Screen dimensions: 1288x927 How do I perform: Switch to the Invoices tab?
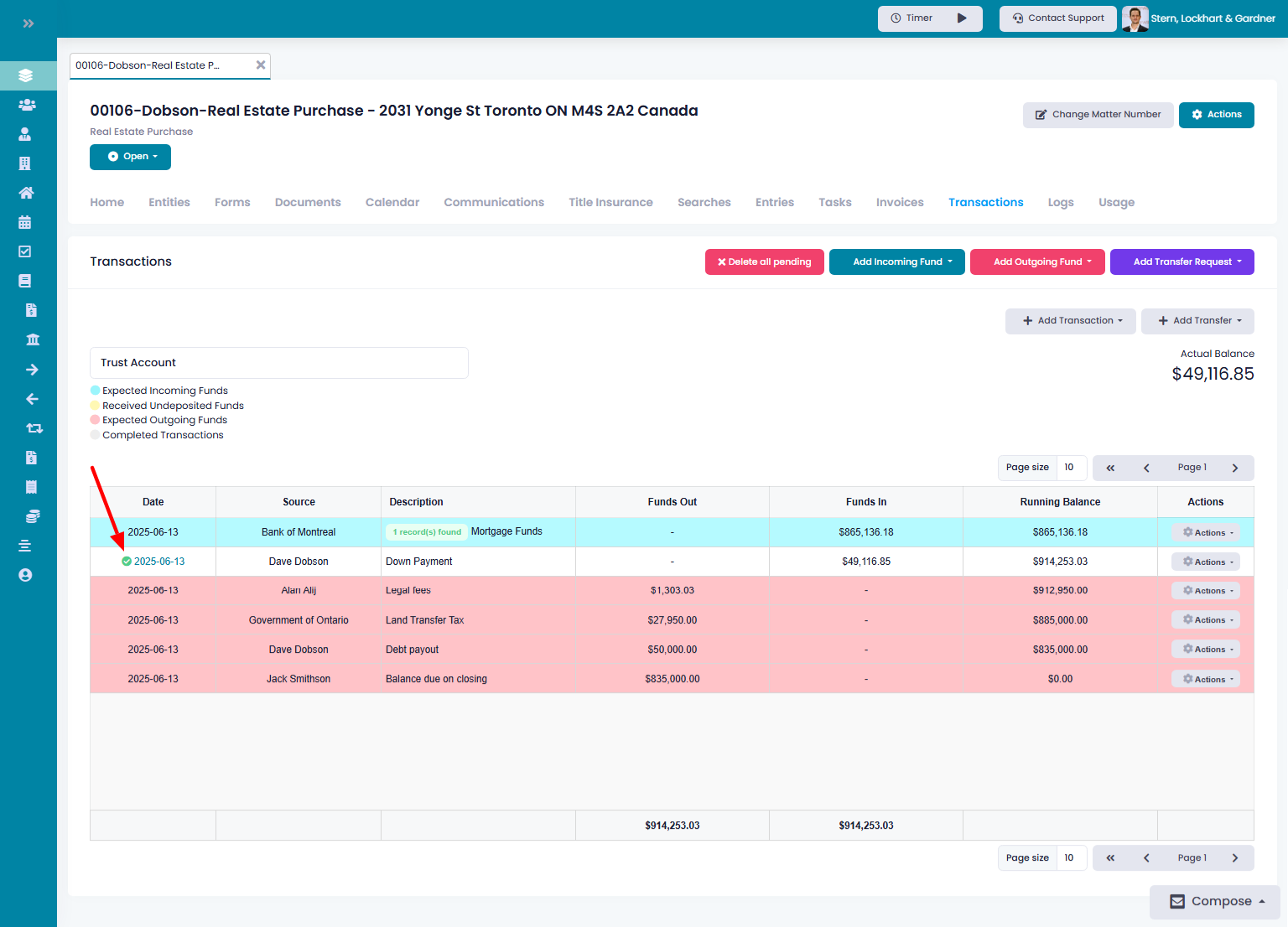click(x=900, y=202)
